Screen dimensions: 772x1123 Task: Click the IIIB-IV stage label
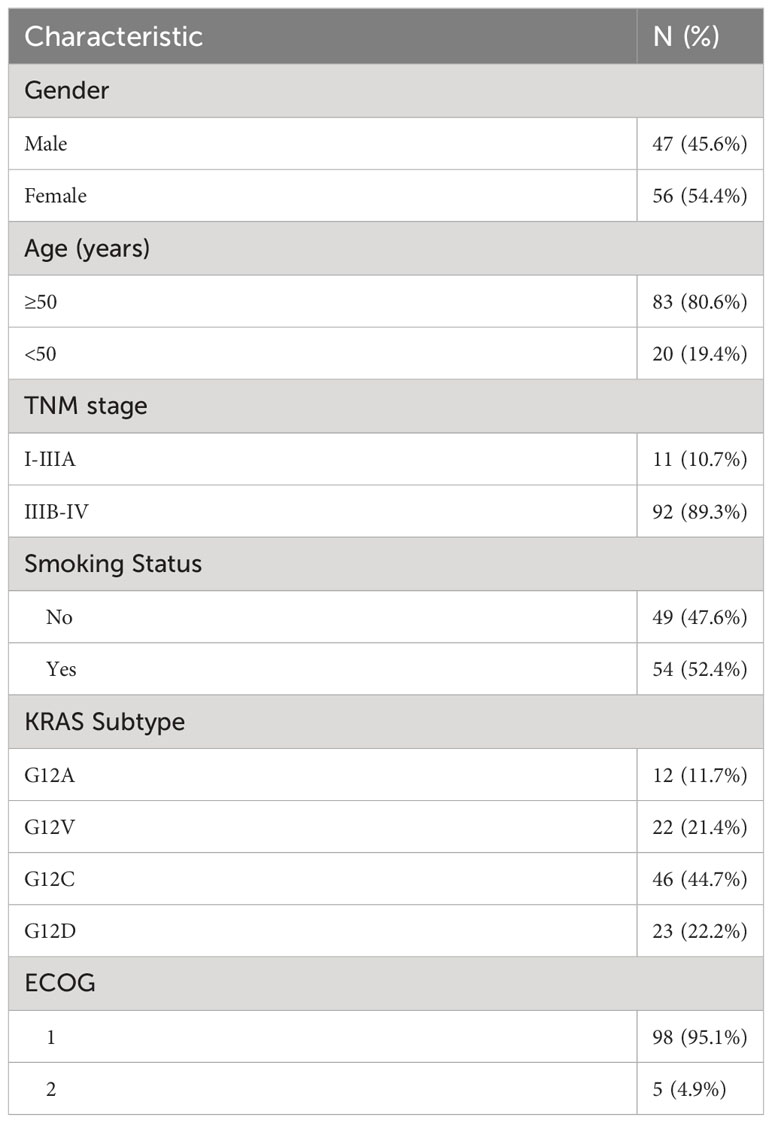pos(57,511)
